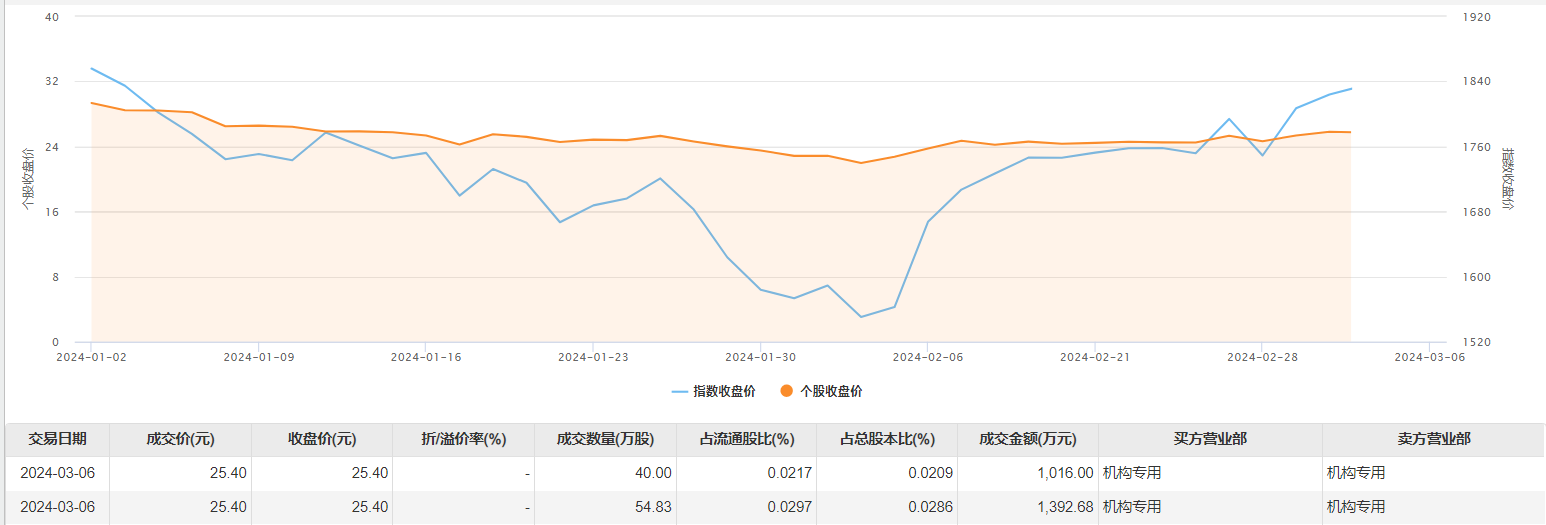This screenshot has height=525, width=1546.
Task: Click the 折/溢价率(%) header
Action: pyautogui.click(x=464, y=439)
